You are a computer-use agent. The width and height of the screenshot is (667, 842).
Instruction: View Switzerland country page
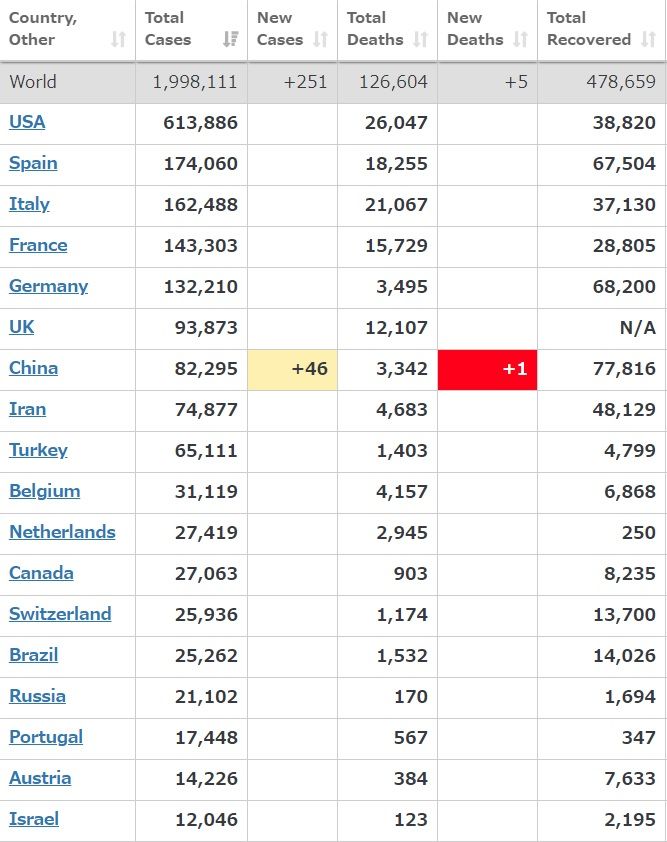click(x=60, y=614)
